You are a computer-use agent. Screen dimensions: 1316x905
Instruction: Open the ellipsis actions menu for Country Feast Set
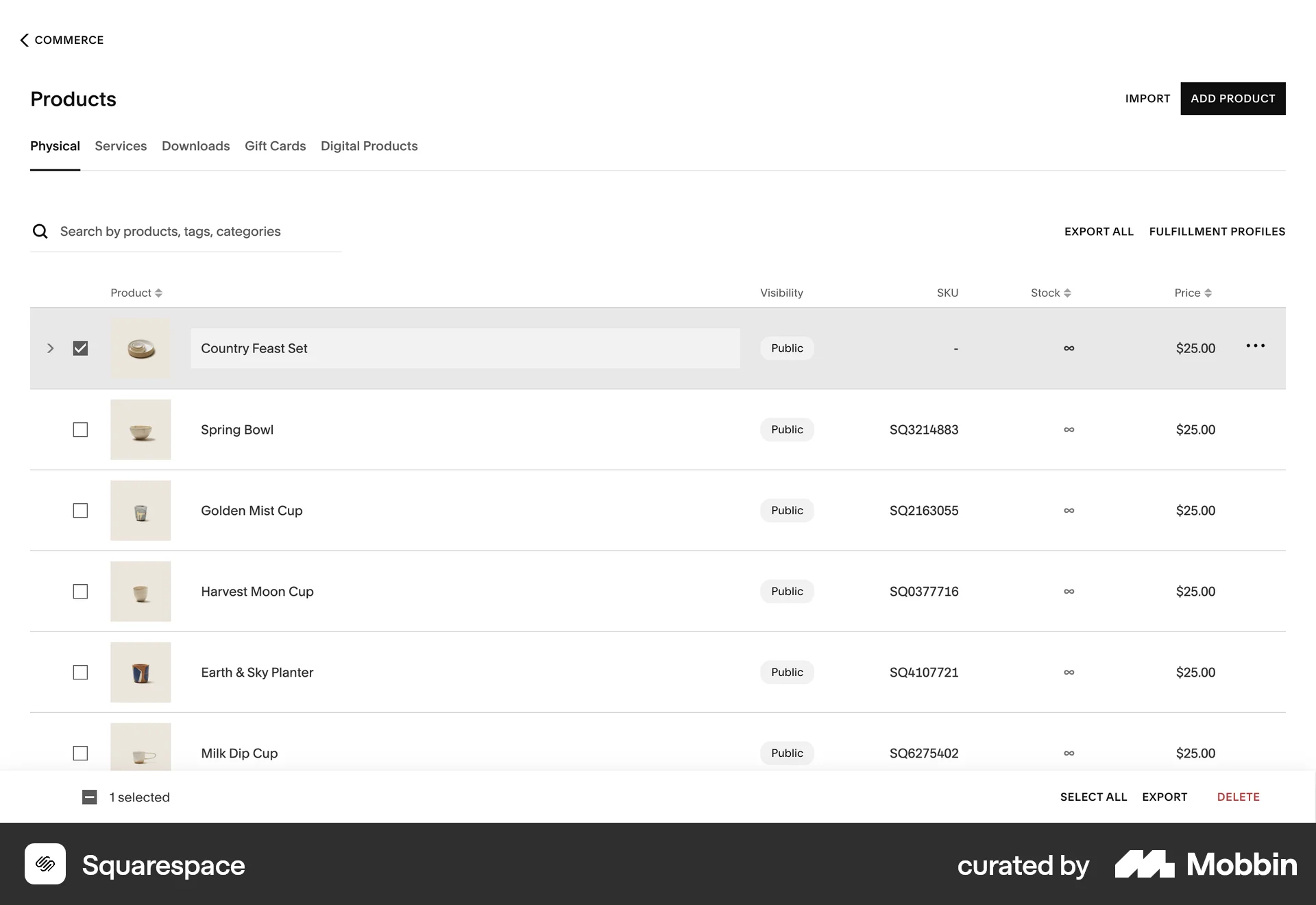pos(1255,347)
